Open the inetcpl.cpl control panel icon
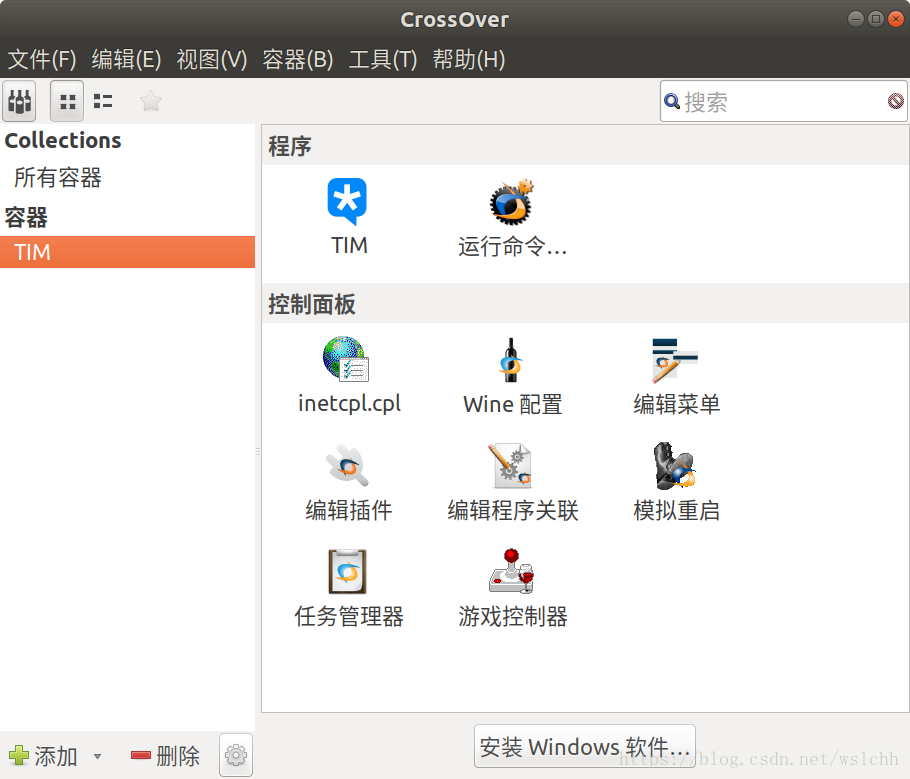This screenshot has width=910, height=779. click(x=346, y=359)
